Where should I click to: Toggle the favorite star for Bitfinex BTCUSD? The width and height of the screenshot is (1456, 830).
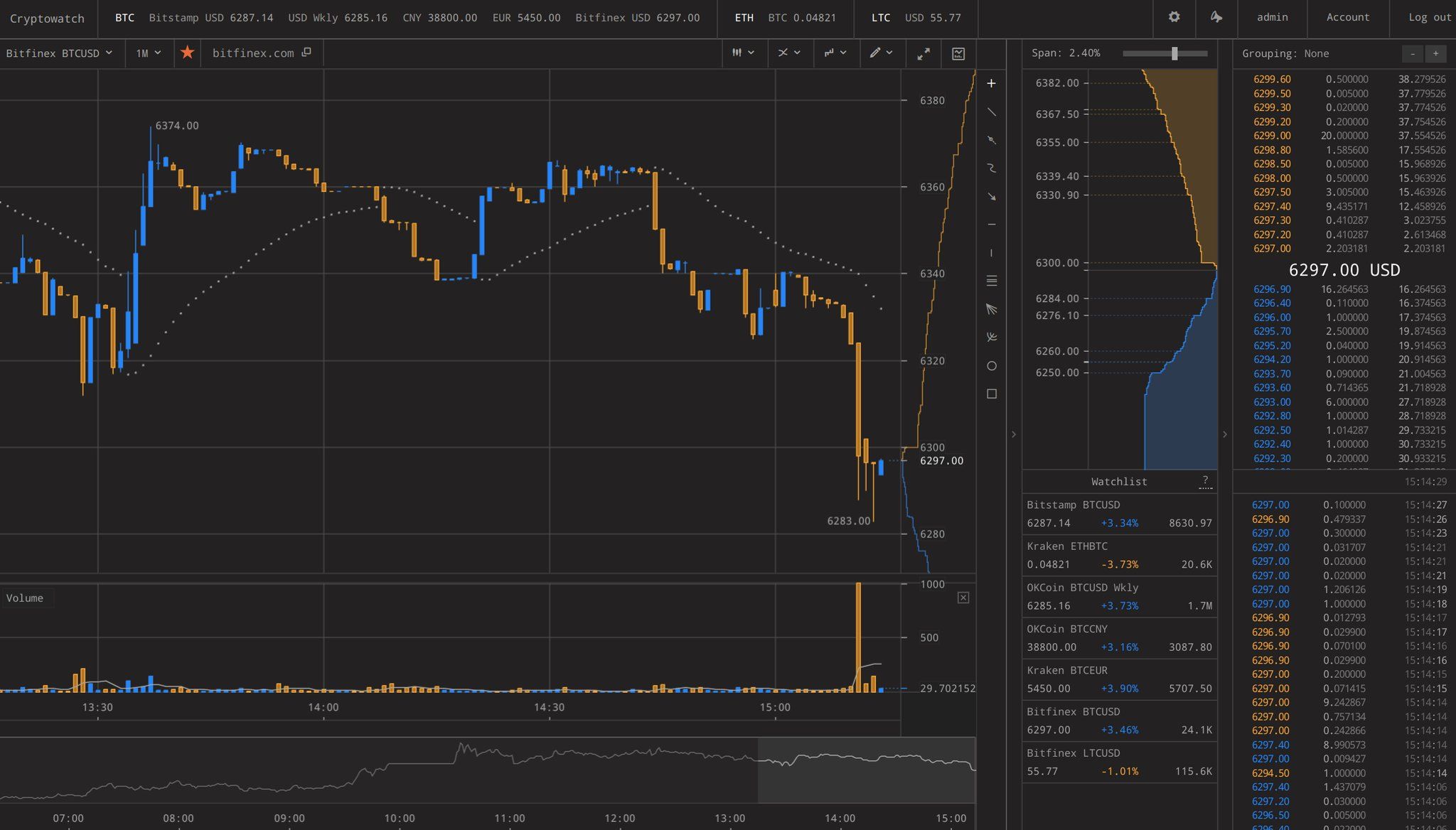point(187,53)
